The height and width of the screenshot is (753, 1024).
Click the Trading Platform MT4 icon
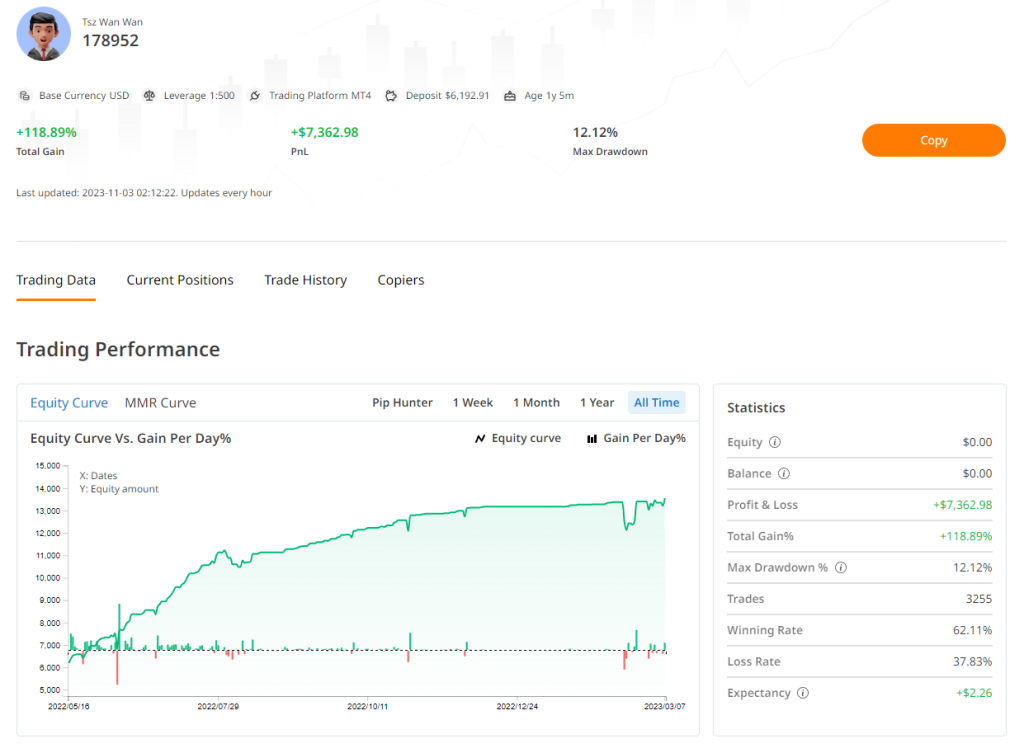tap(255, 96)
